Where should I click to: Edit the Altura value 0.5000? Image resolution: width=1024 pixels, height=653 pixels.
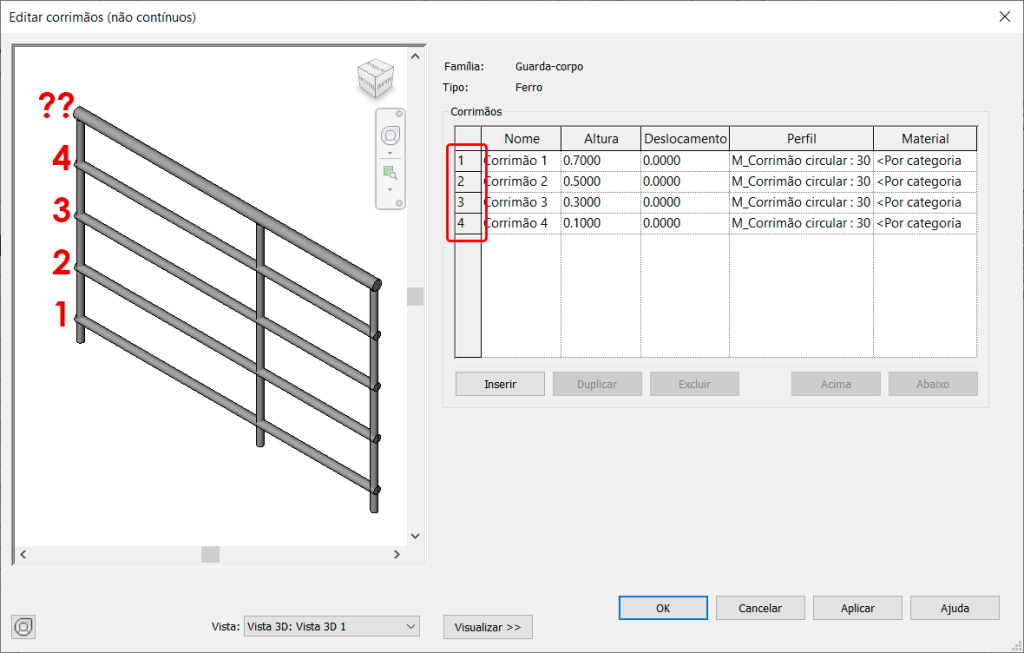601,182
